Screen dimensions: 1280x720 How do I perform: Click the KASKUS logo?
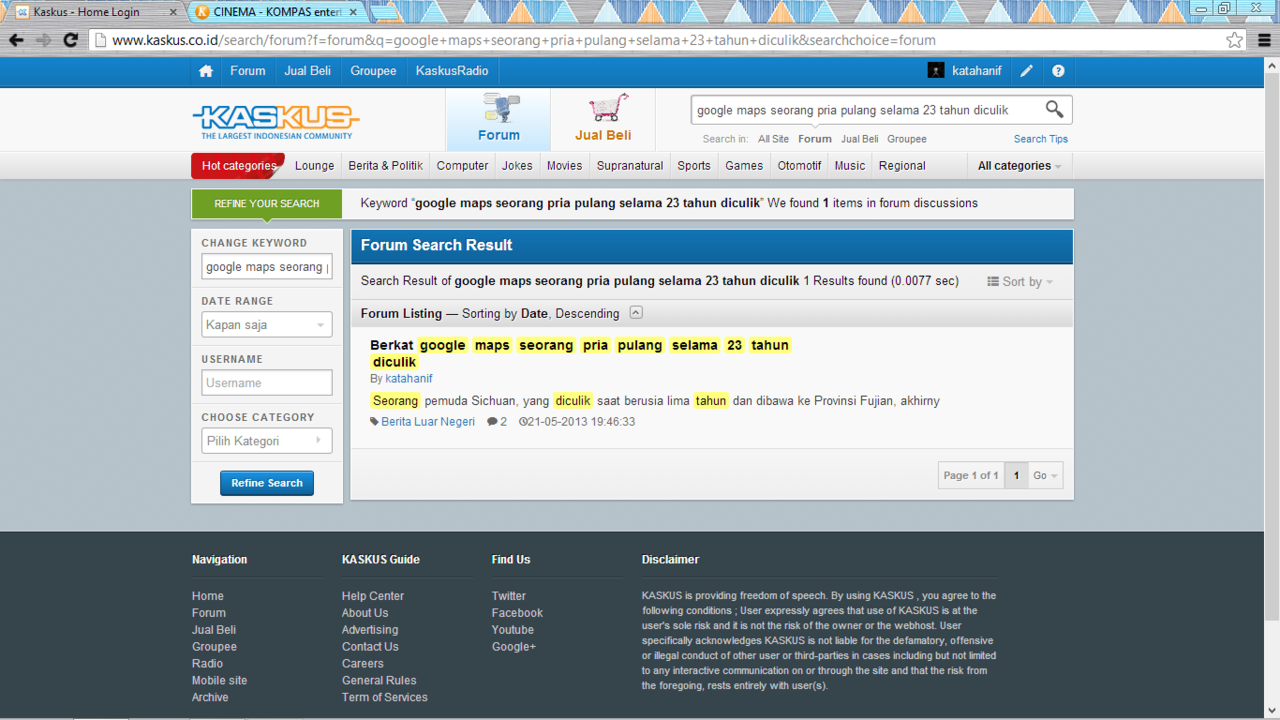click(x=276, y=121)
